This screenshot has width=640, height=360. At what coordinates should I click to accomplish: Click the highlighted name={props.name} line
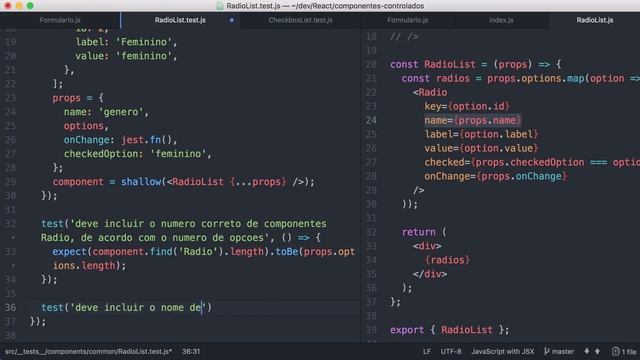(473, 120)
